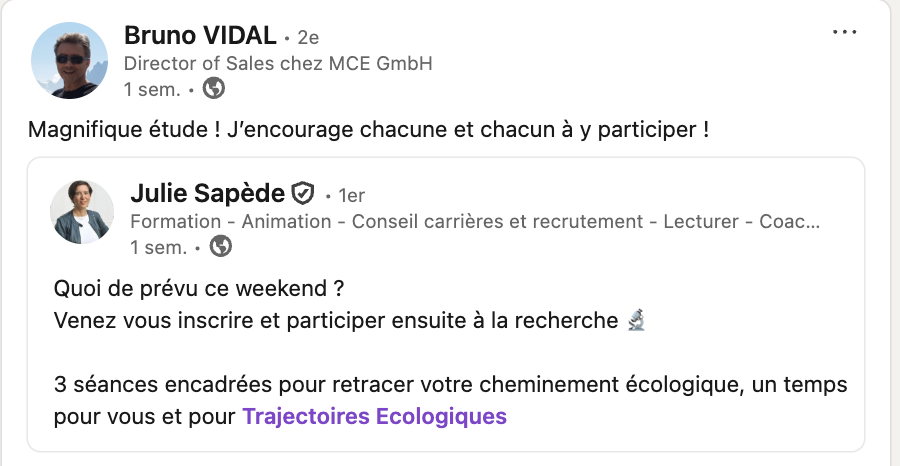Screen dimensions: 900x466
Task: Click Bruno's post timestamp "1 sem."
Action: (152, 89)
